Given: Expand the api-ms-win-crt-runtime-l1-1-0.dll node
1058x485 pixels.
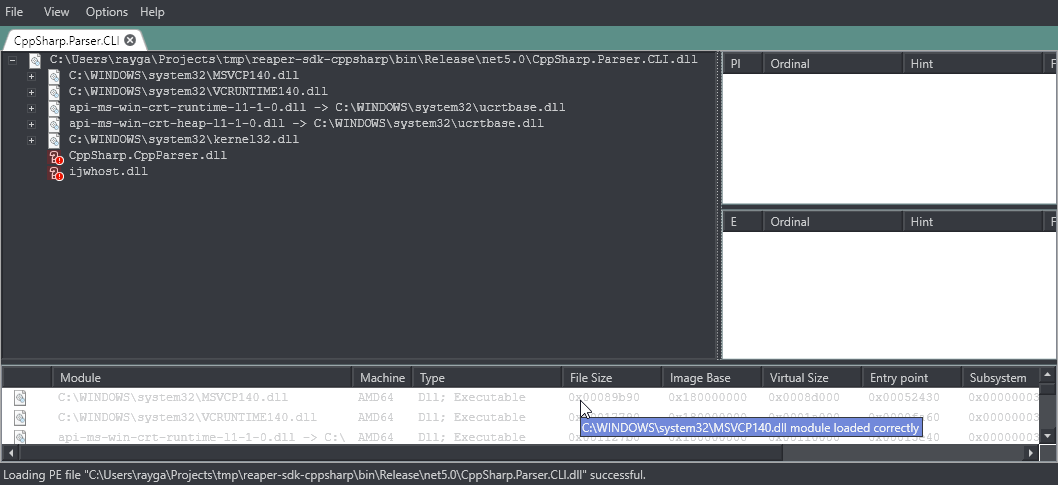Looking at the screenshot, I should click(x=31, y=108).
